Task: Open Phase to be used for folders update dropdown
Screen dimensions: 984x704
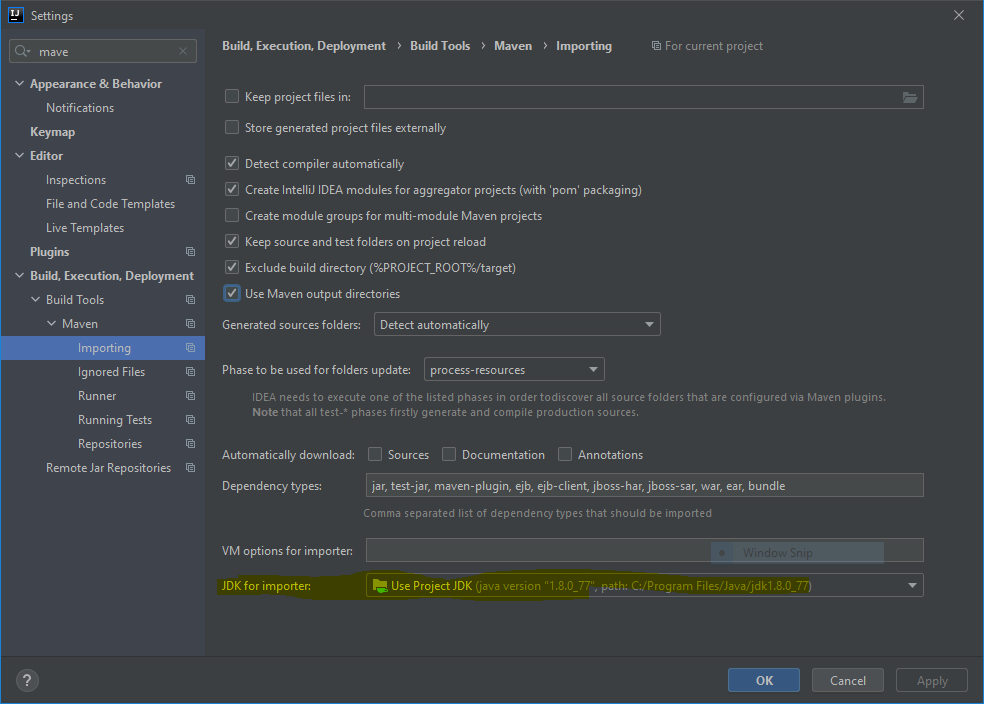Action: 514,370
